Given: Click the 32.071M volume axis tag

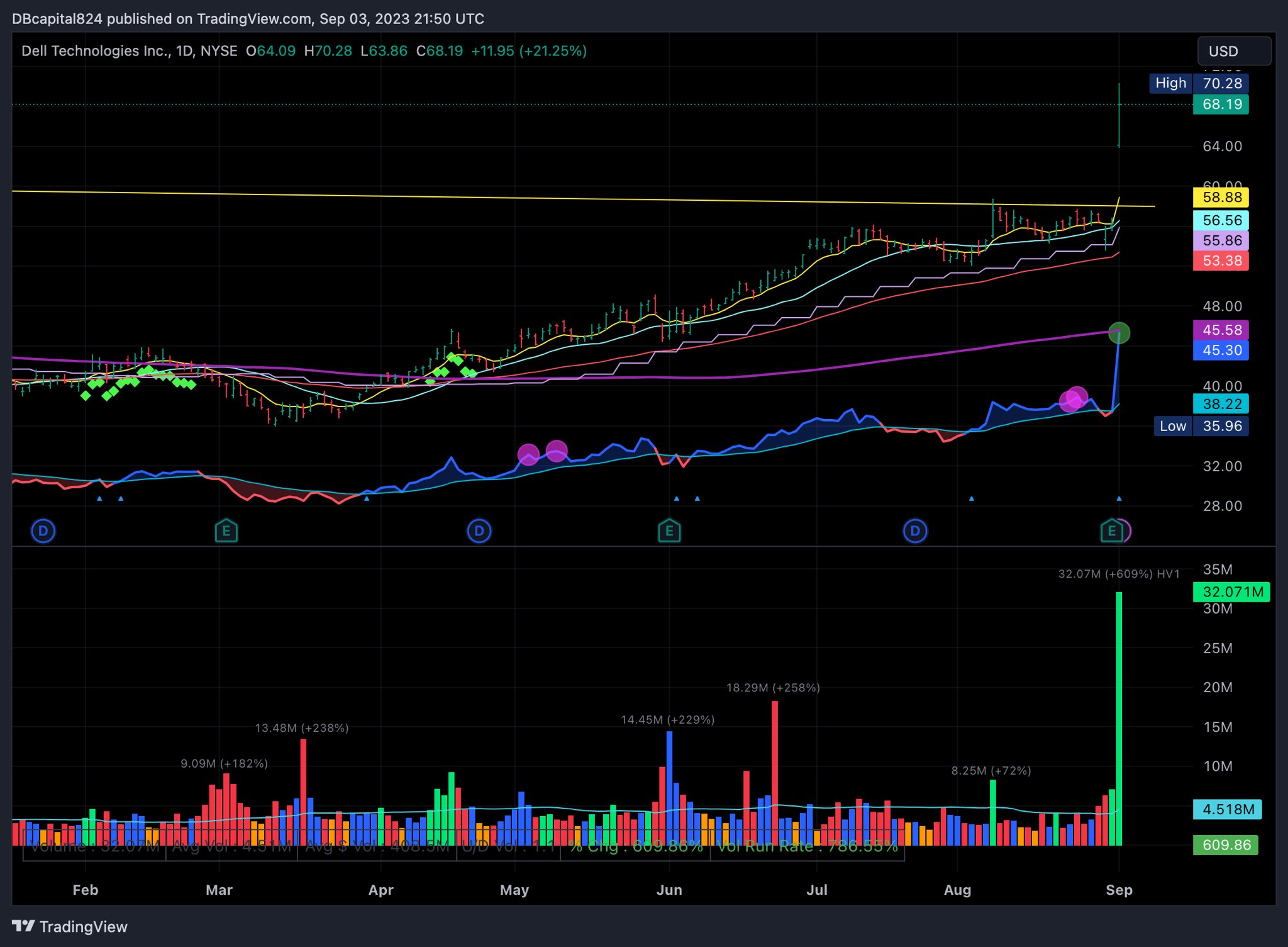Looking at the screenshot, I should (x=1231, y=592).
